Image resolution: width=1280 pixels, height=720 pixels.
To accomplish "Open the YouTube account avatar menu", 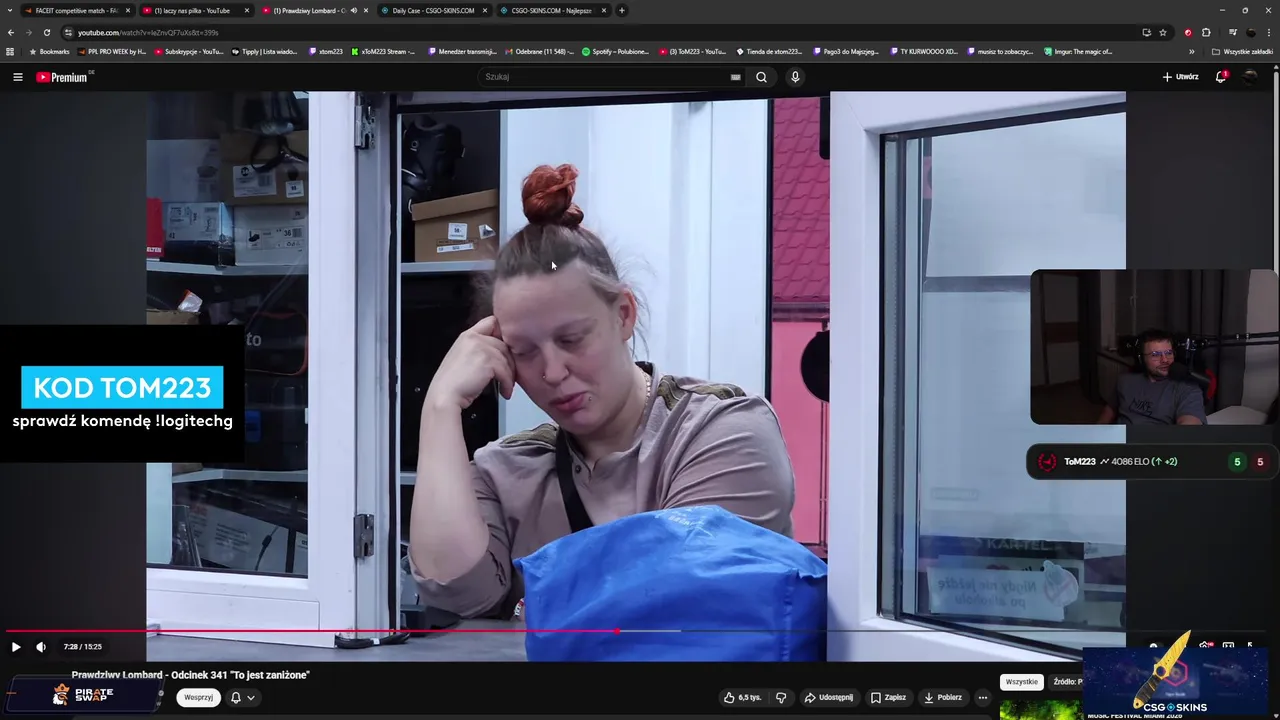I will click(x=1250, y=77).
